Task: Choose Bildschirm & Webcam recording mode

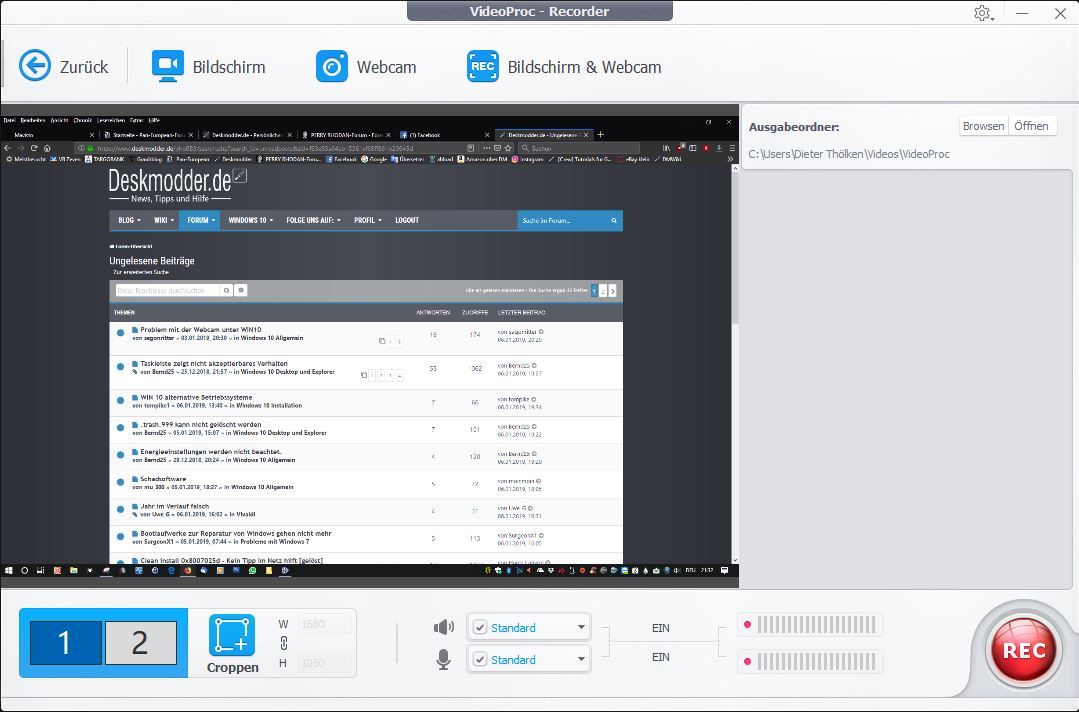Action: (x=564, y=67)
